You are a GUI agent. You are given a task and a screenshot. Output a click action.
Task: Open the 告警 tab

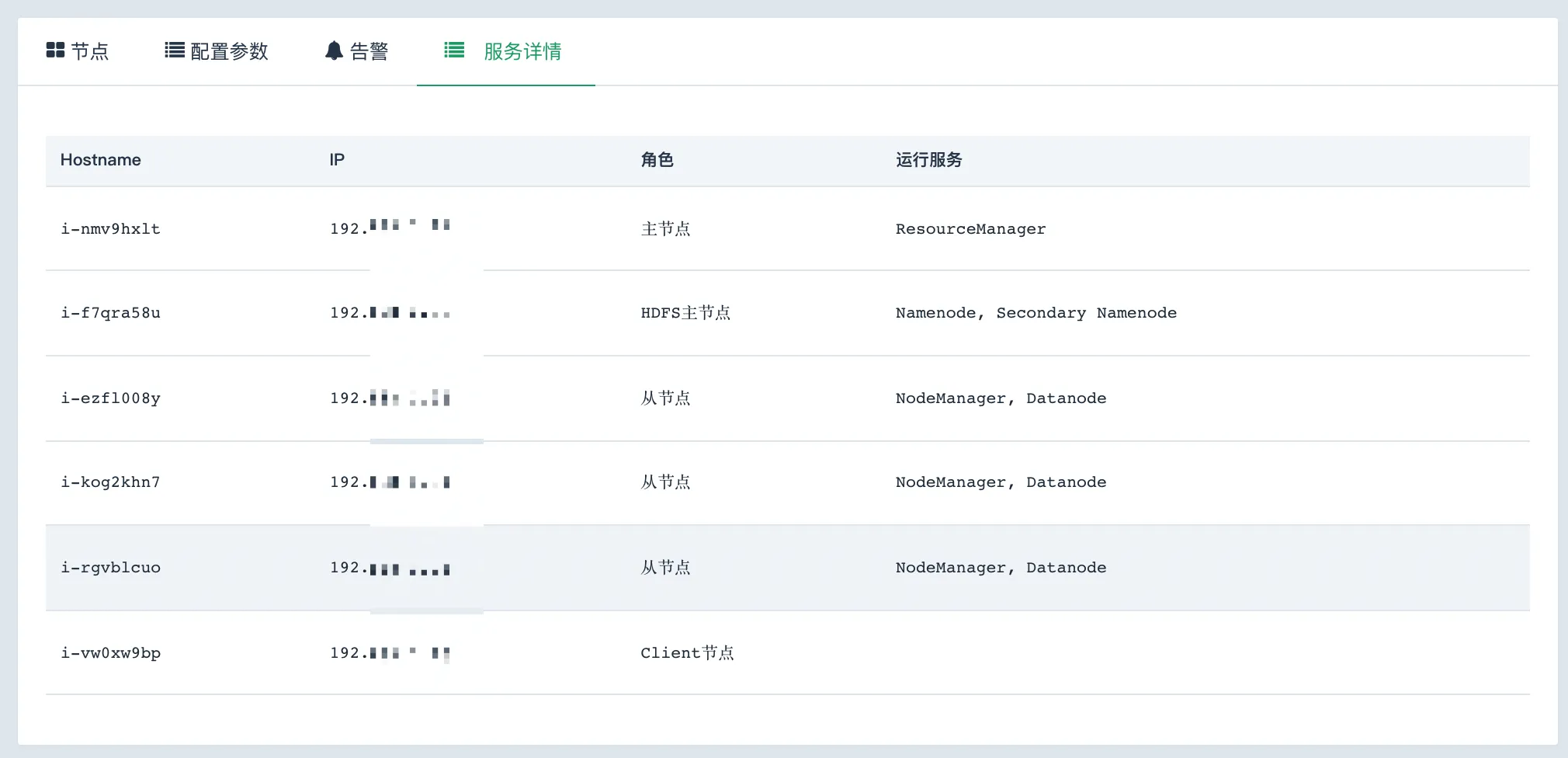pyautogui.click(x=356, y=51)
